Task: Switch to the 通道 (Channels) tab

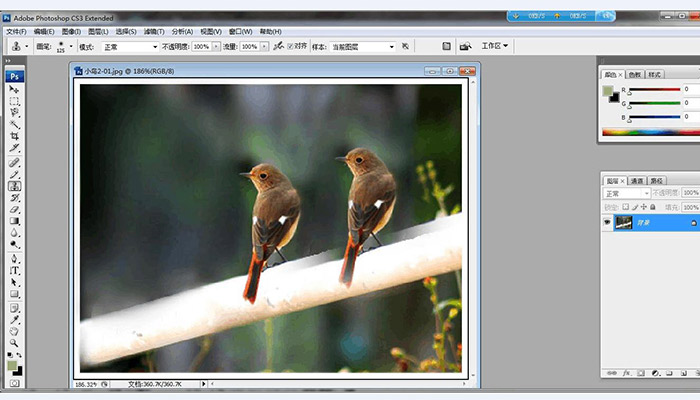Action: 636,180
